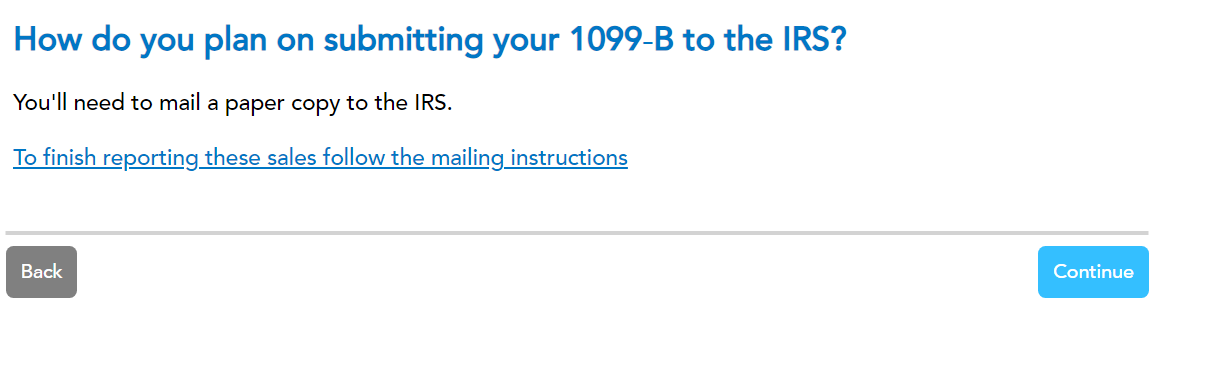1216x379 pixels.
Task: Click "IRS." in the paper copy sentence
Action: [433, 103]
